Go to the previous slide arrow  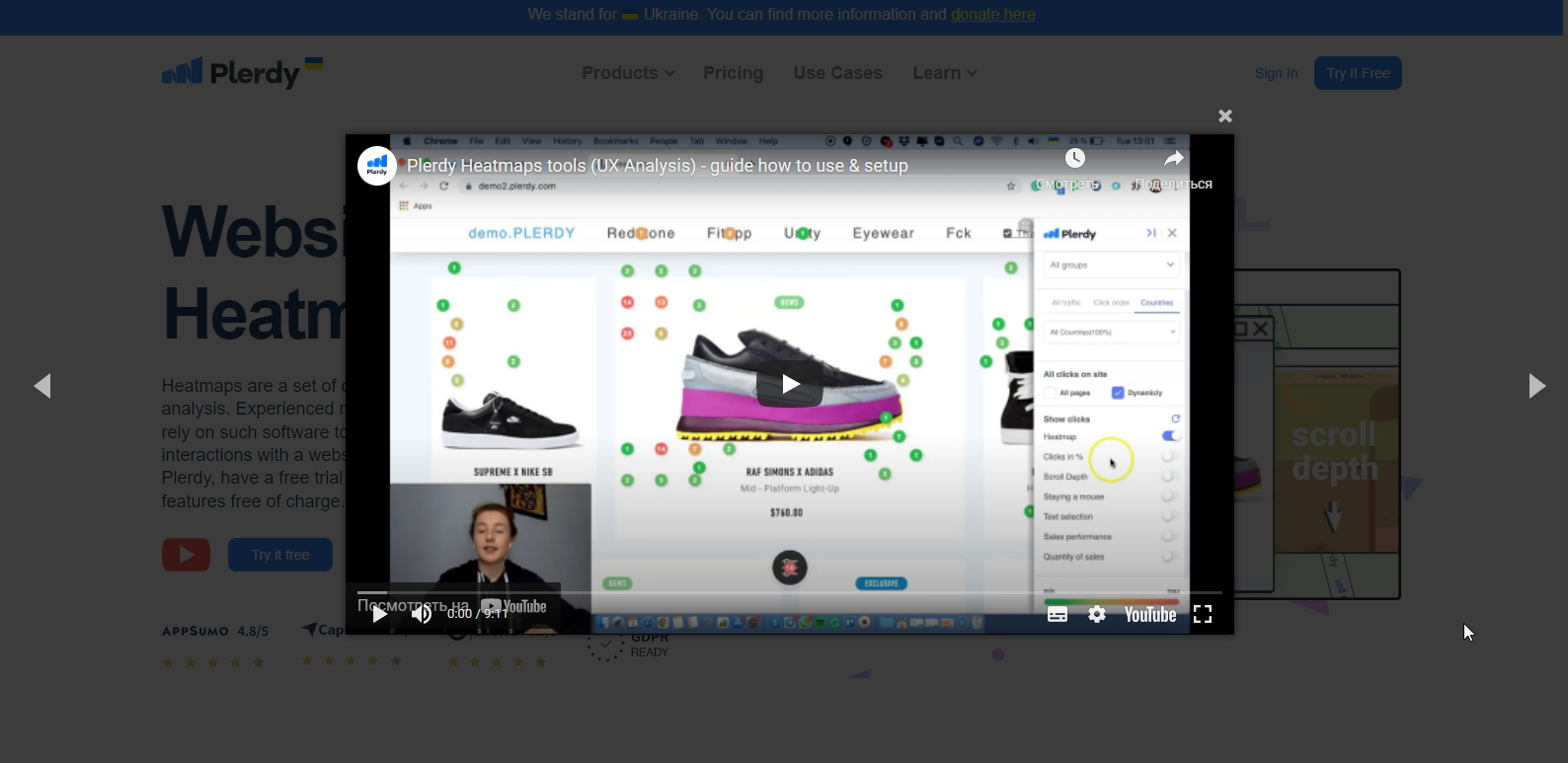(x=41, y=386)
